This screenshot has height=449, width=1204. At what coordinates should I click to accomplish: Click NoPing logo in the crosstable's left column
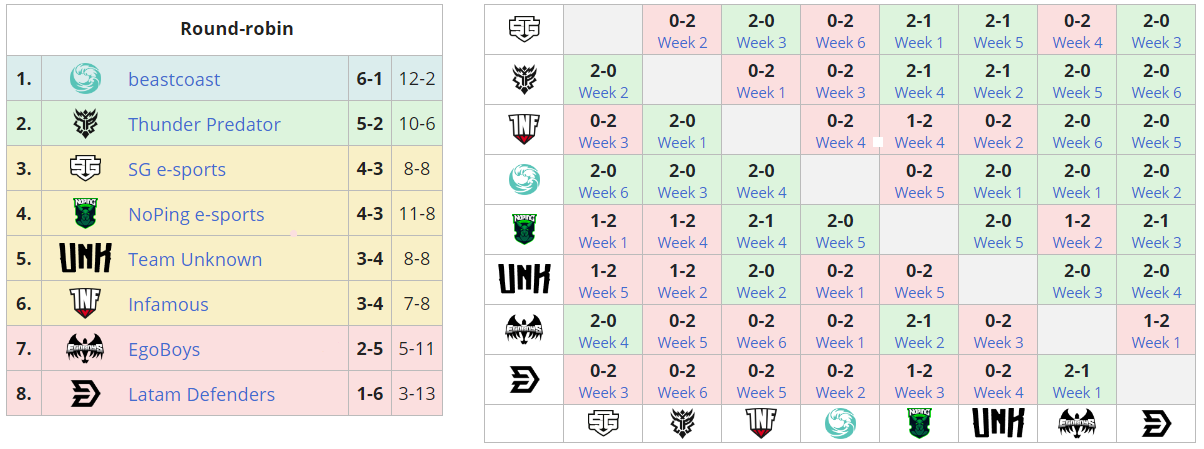pyautogui.click(x=524, y=230)
